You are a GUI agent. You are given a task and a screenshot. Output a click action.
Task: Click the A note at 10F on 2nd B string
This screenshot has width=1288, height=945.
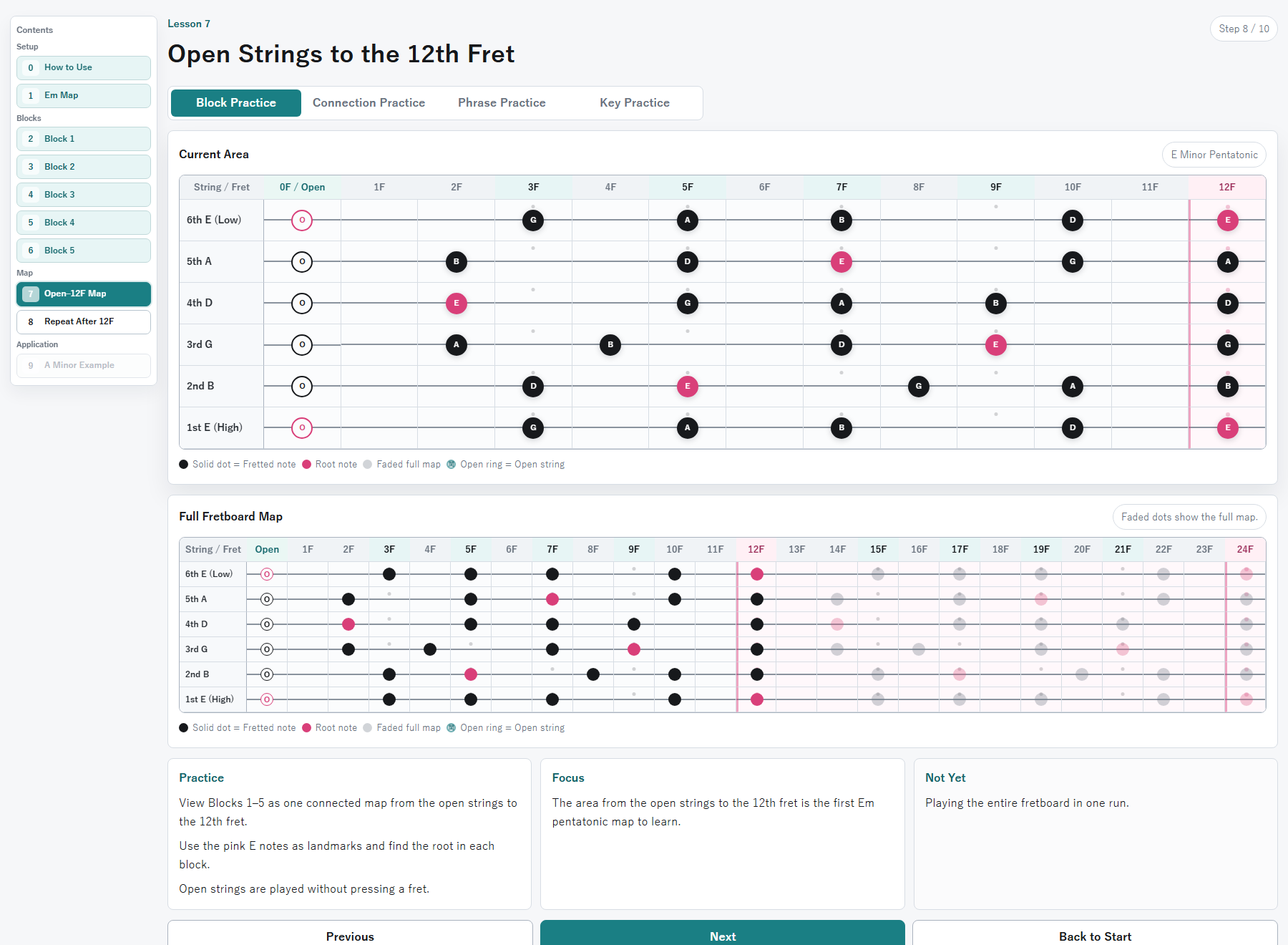(1073, 386)
